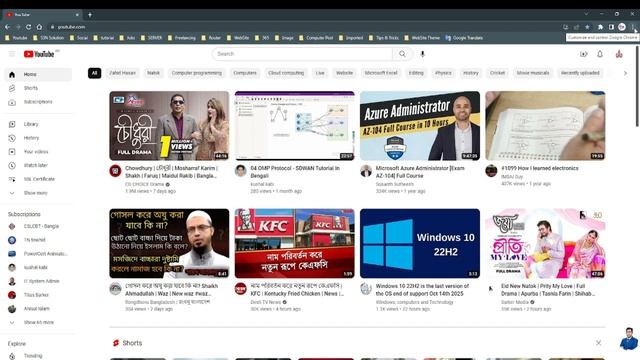Screen dimensions: 640x360
Task: Open a new browser tab
Action: point(90,15)
